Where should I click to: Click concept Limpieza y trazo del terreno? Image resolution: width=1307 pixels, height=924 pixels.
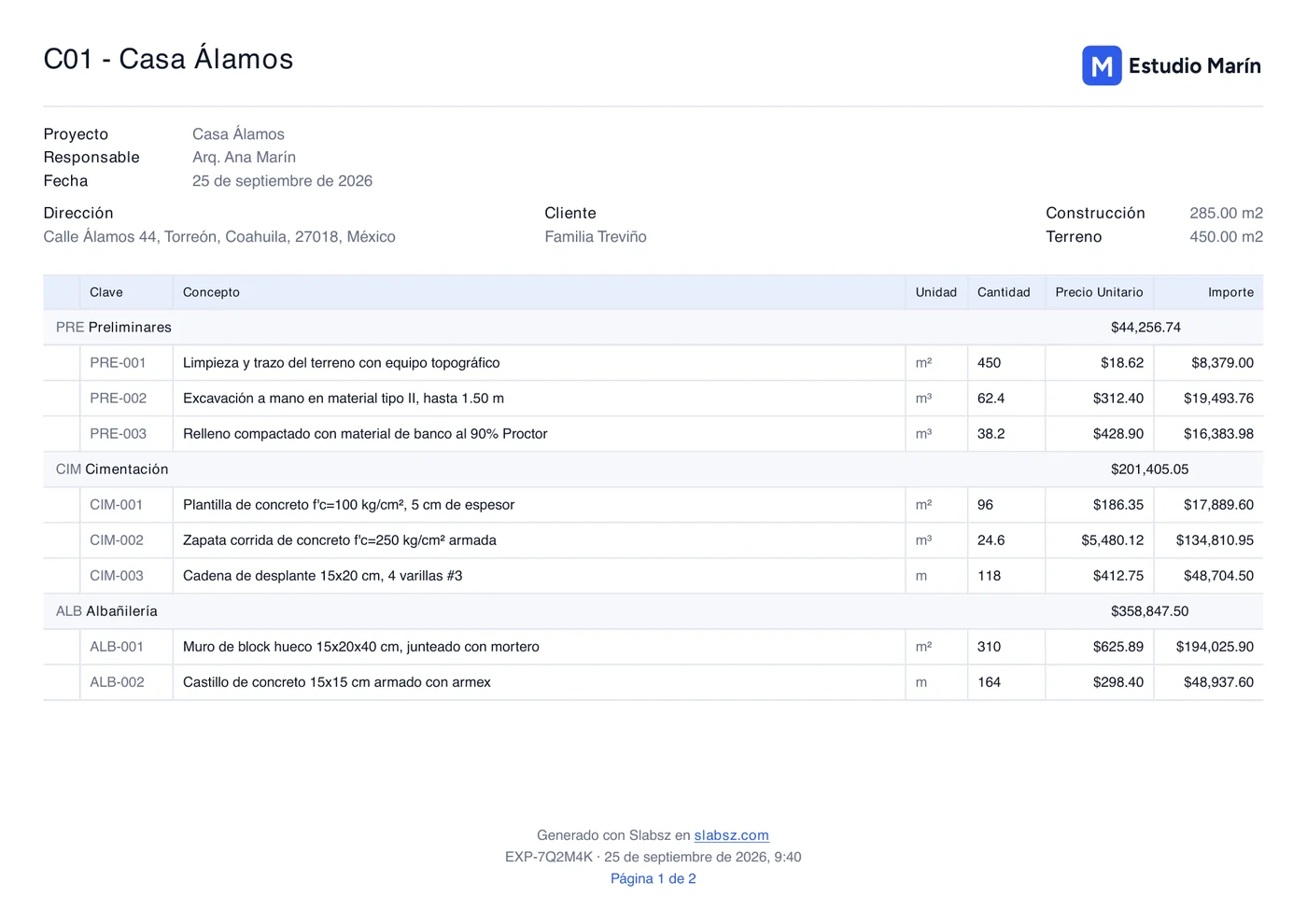point(342,363)
